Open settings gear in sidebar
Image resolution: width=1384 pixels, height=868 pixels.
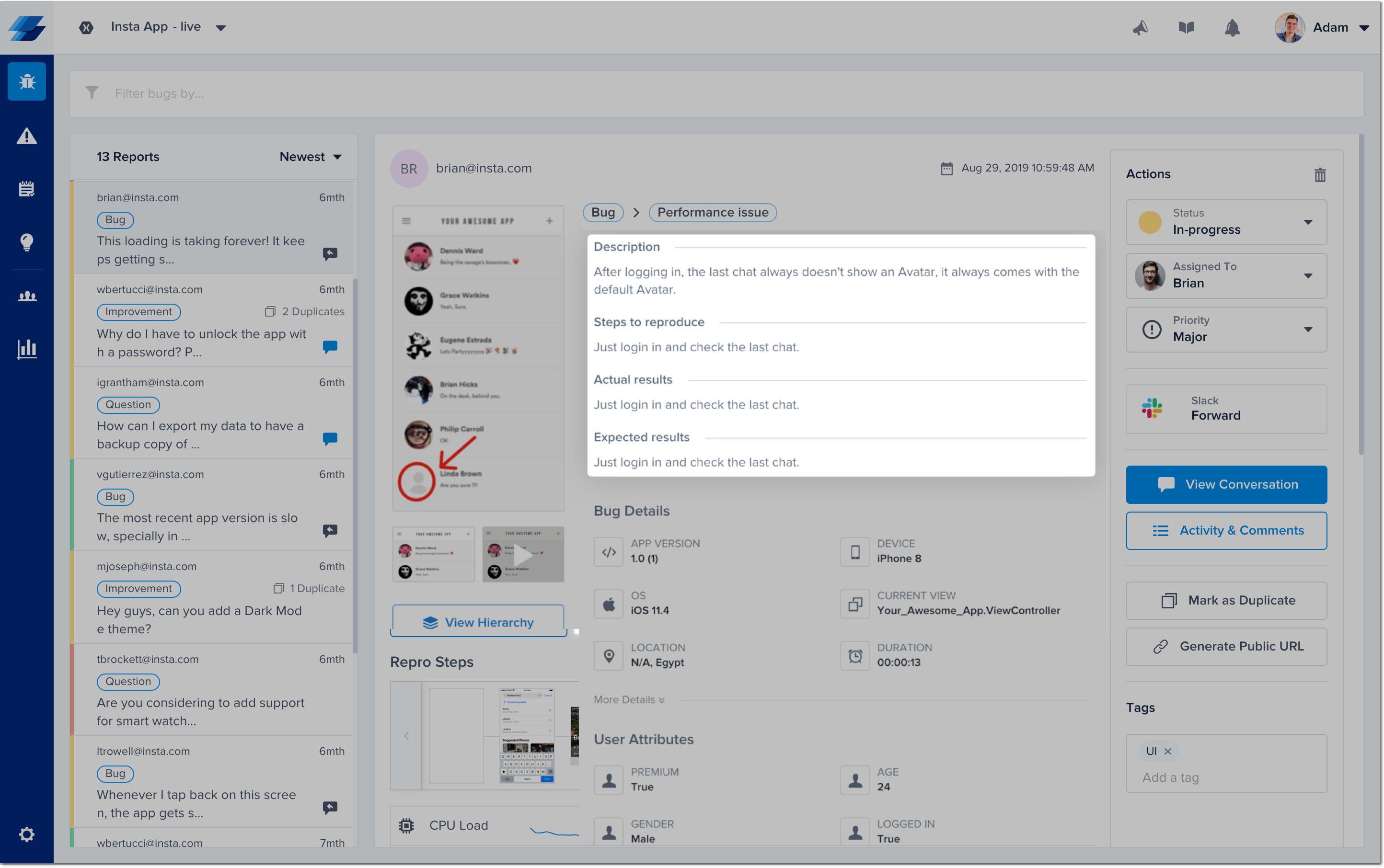click(26, 834)
